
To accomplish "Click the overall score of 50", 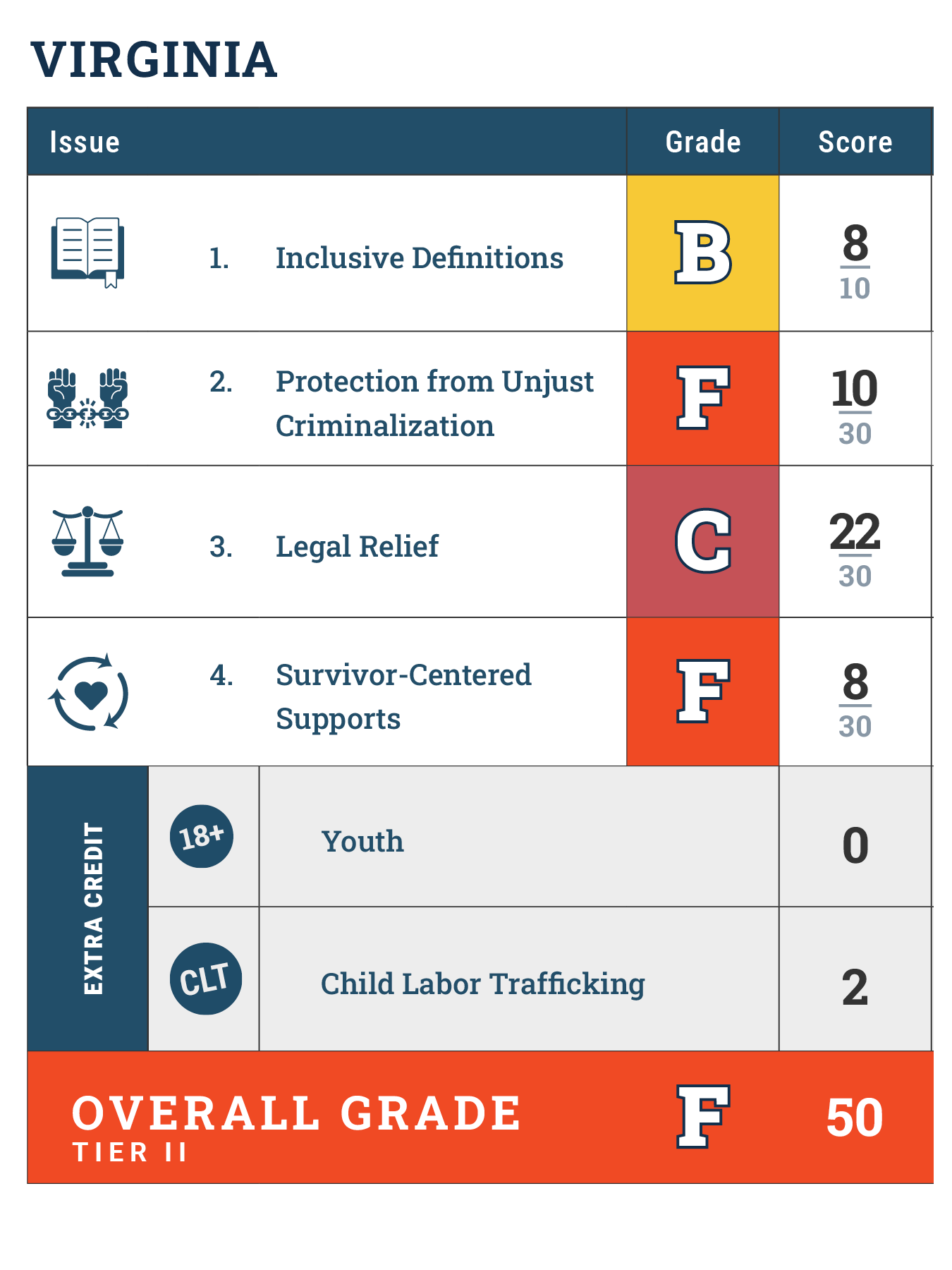I will point(854,1118).
